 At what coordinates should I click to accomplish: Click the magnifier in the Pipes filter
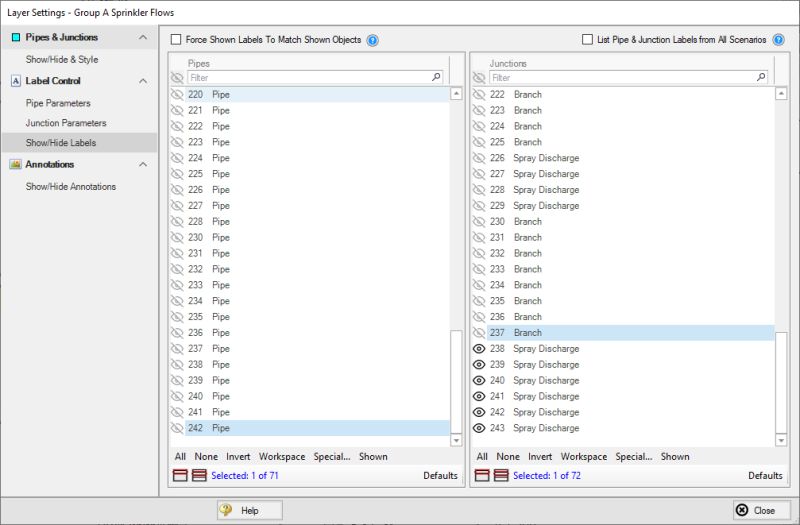[x=436, y=77]
